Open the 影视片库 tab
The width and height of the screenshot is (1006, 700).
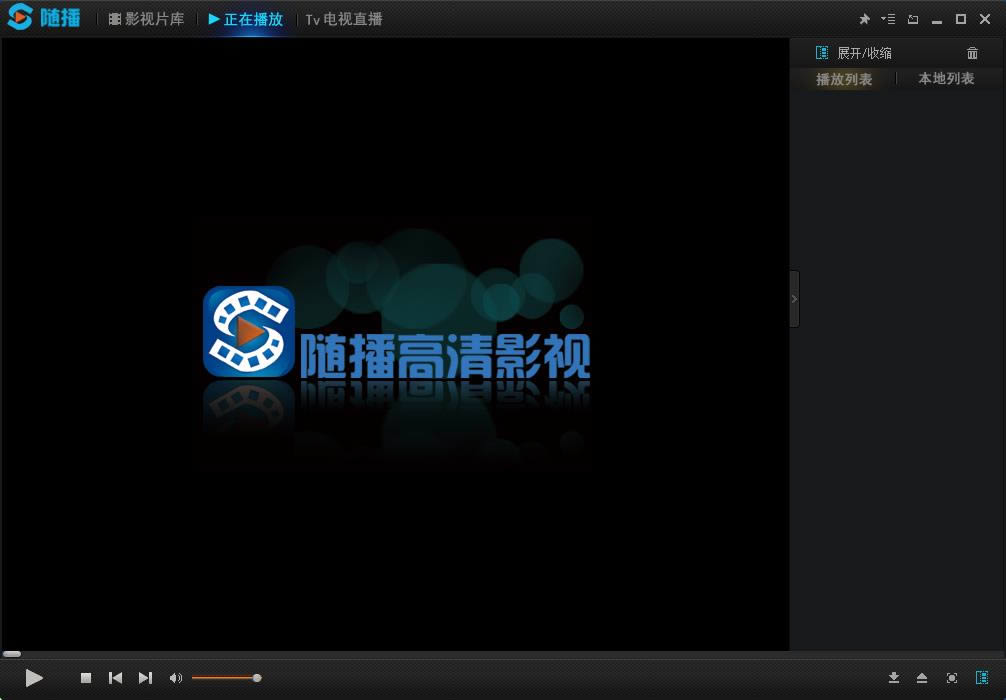146,19
